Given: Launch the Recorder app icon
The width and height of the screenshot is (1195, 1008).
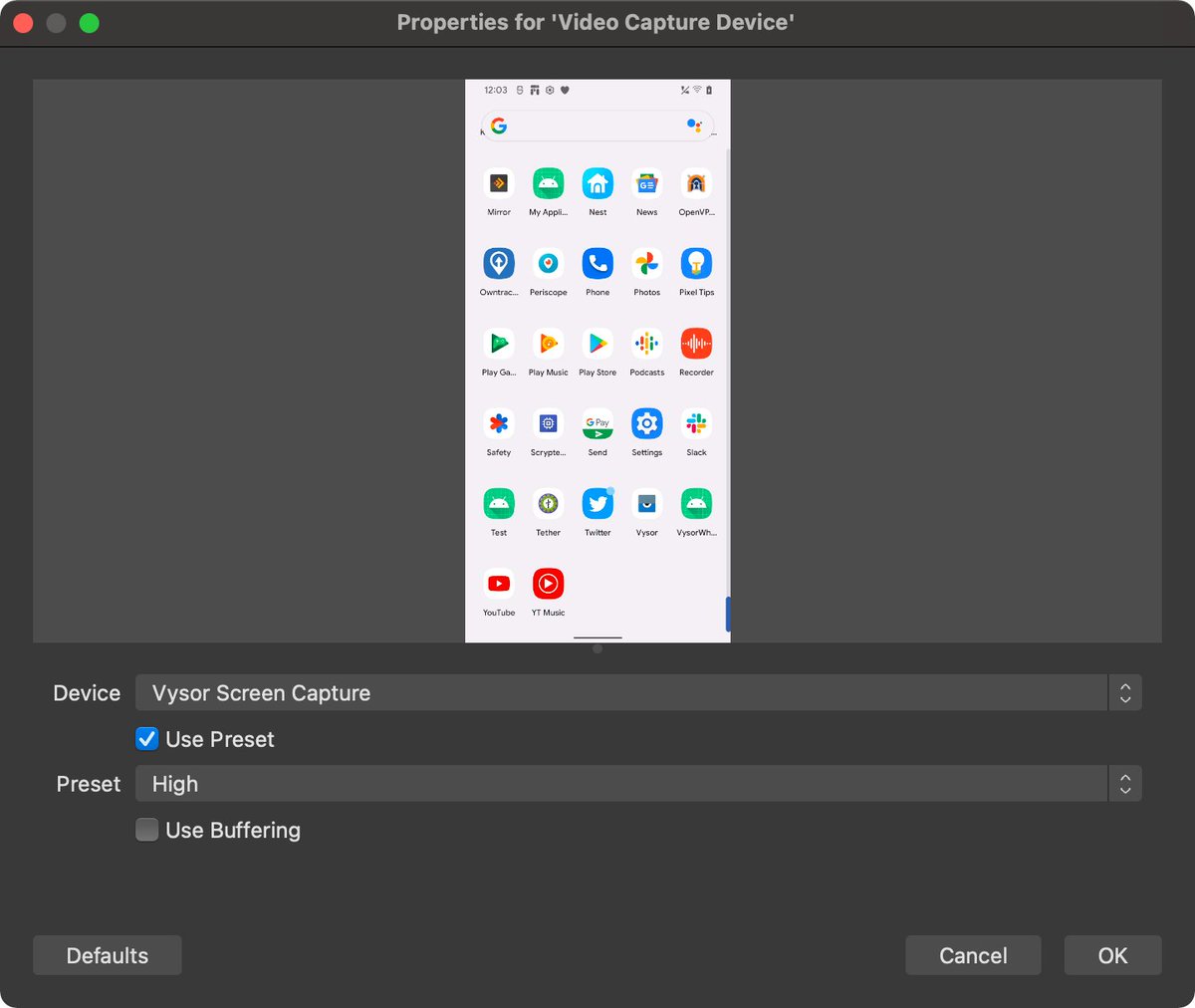Looking at the screenshot, I should tap(696, 344).
